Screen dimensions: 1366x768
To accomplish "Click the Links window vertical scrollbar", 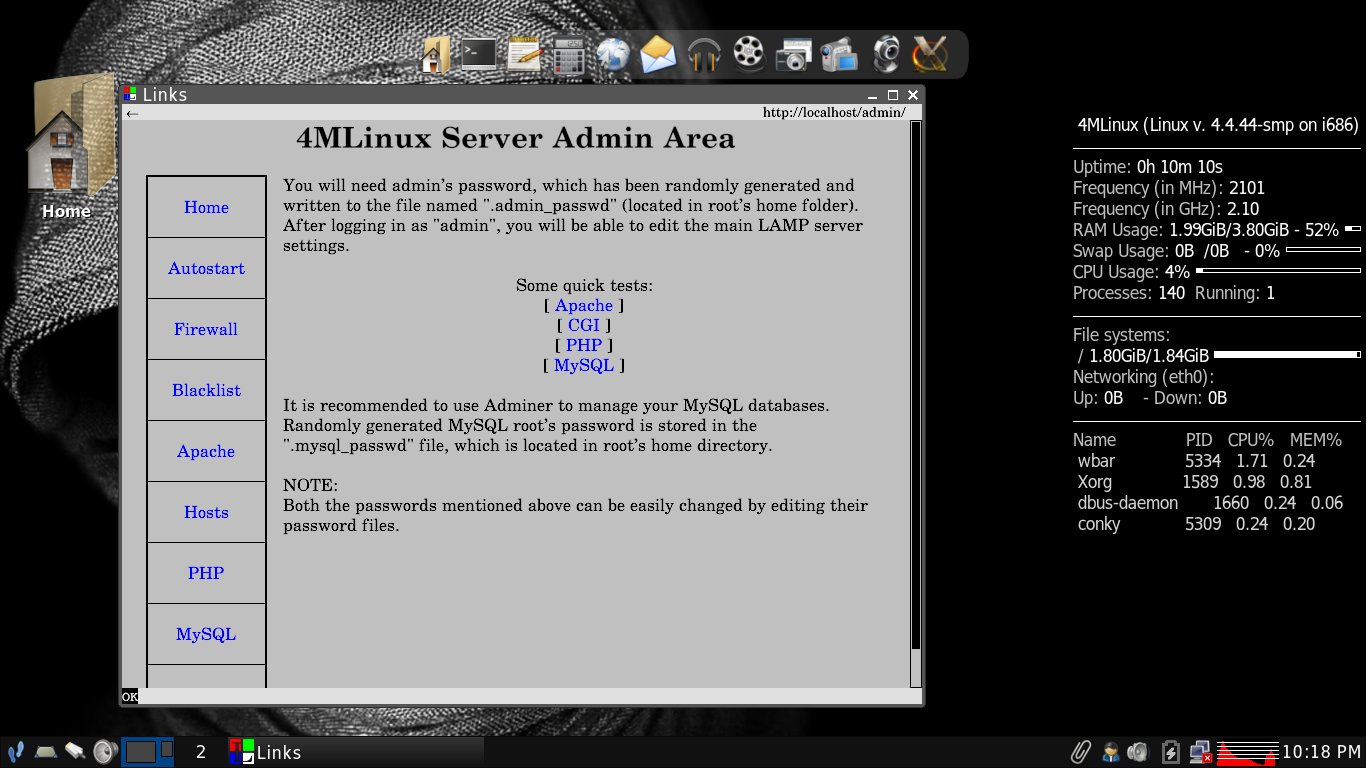I will (x=915, y=404).
